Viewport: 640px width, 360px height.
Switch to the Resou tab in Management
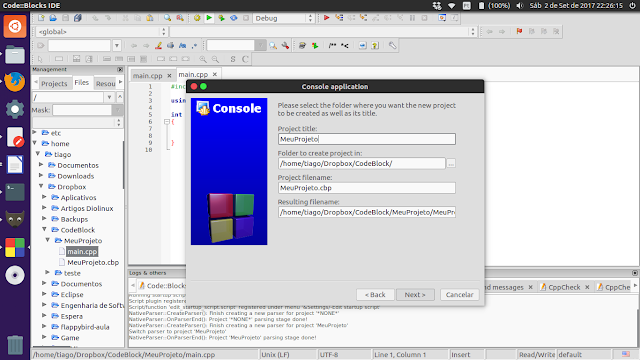105,83
